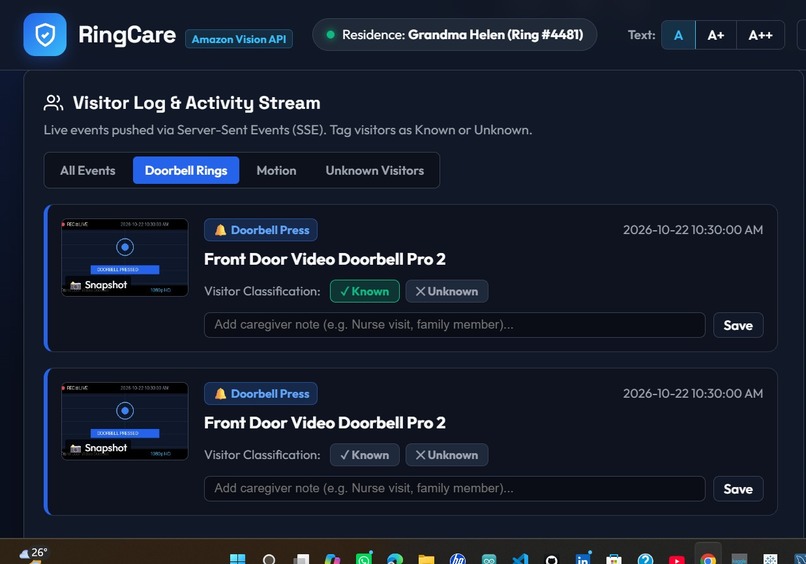806x564 pixels.
Task: Open File Explorer from the taskbar
Action: click(x=426, y=559)
